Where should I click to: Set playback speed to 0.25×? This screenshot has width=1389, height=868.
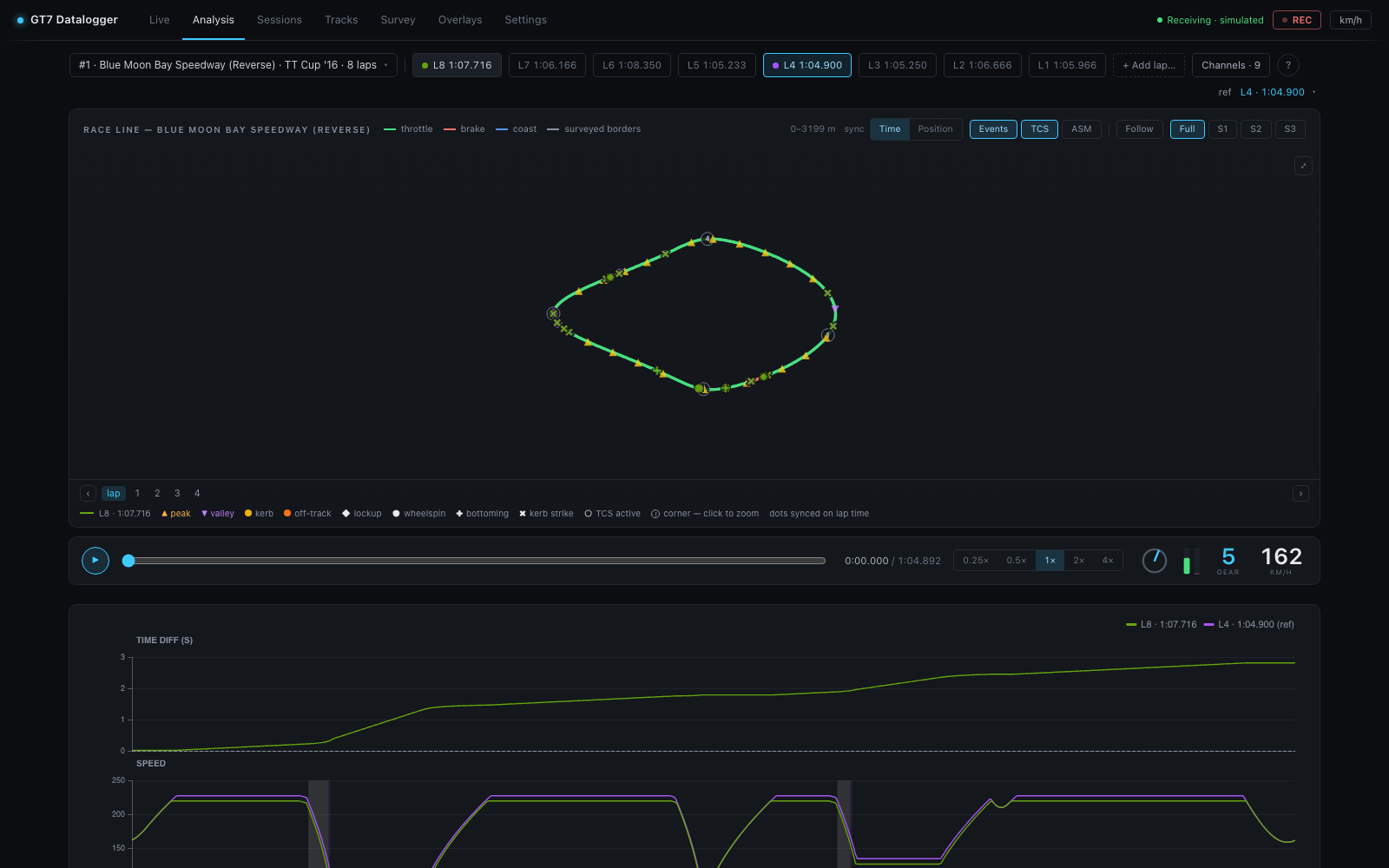tap(976, 561)
